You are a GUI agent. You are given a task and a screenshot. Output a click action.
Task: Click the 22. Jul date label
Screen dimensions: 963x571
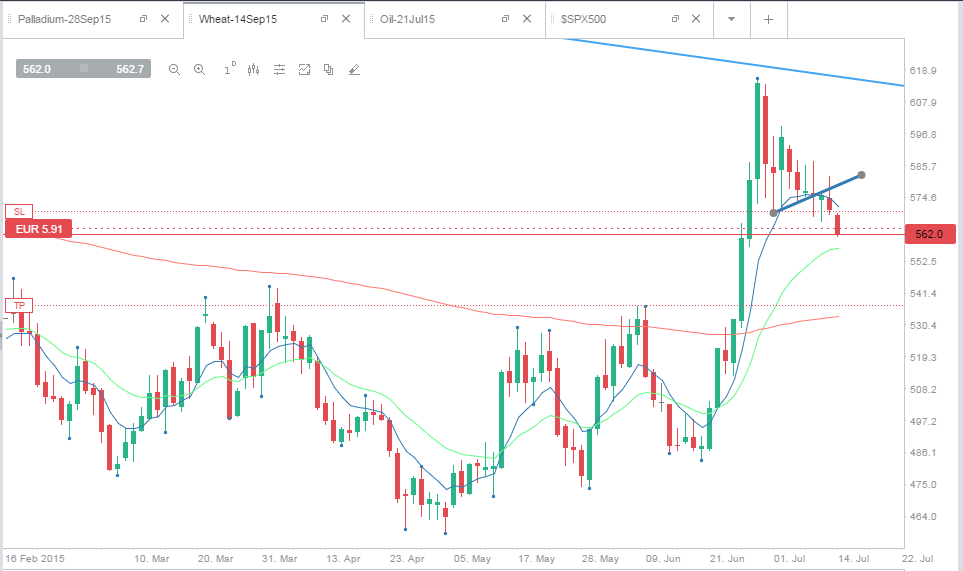pyautogui.click(x=918, y=559)
